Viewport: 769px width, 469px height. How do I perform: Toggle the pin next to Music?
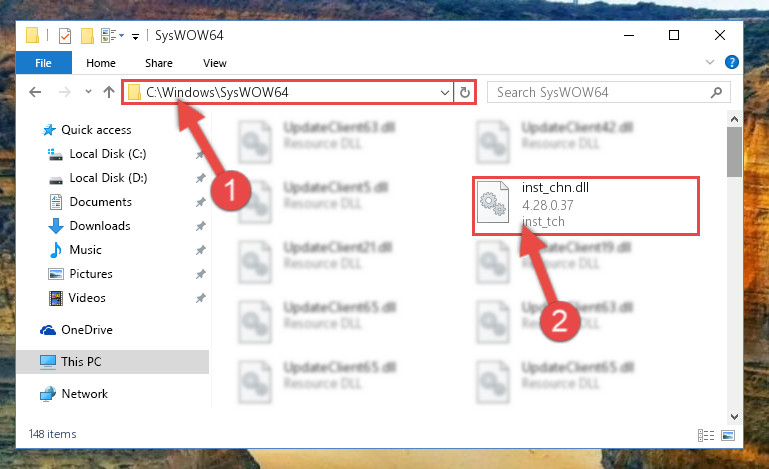tap(201, 250)
